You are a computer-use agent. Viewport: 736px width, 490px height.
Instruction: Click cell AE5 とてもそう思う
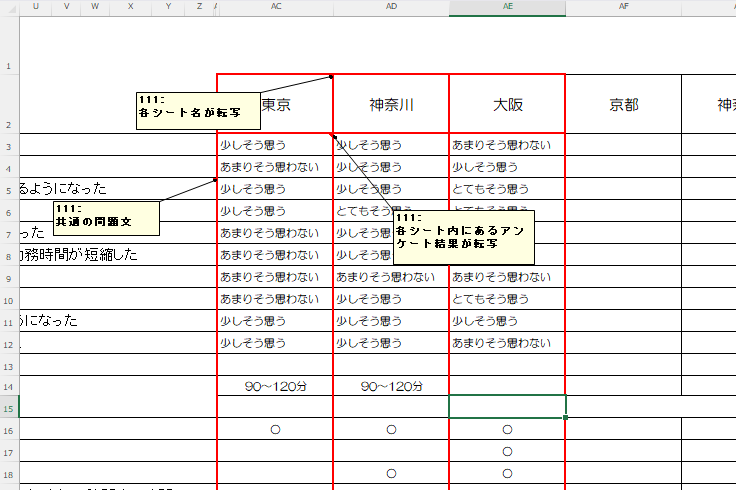point(507,189)
